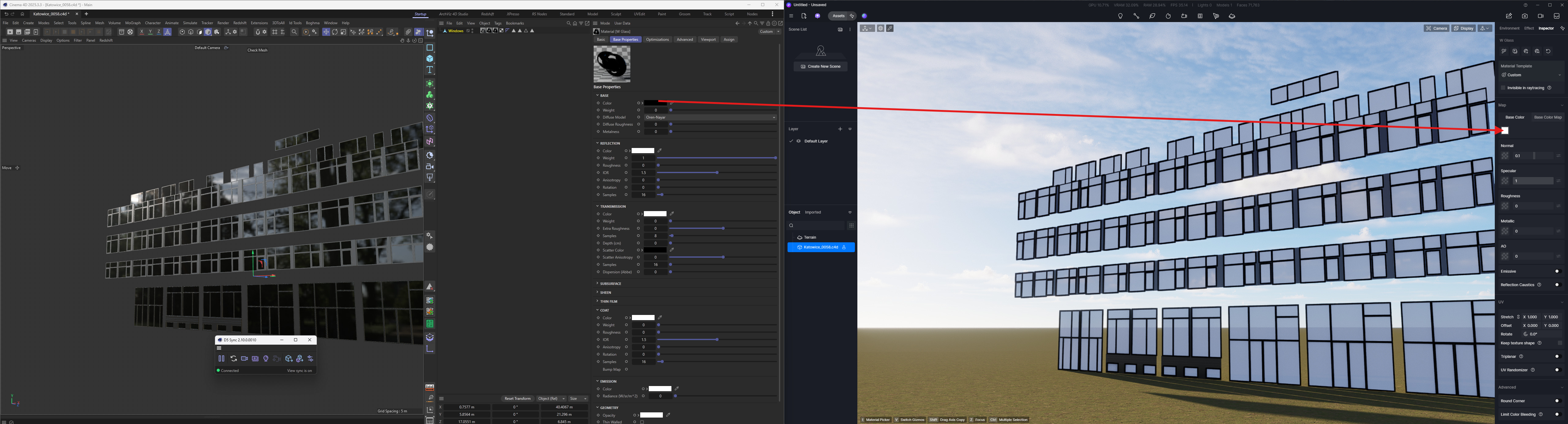Click the sync refresh icon in D5 Sync

[233, 359]
